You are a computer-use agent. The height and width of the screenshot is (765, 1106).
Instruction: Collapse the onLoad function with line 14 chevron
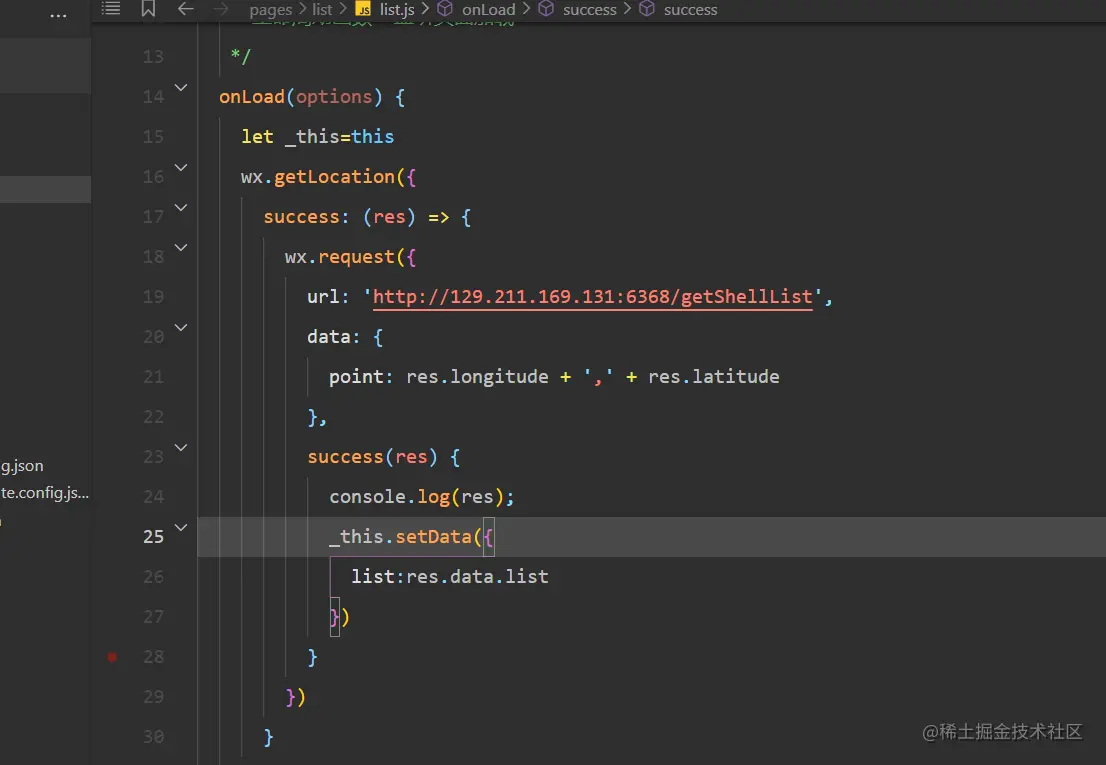180,88
